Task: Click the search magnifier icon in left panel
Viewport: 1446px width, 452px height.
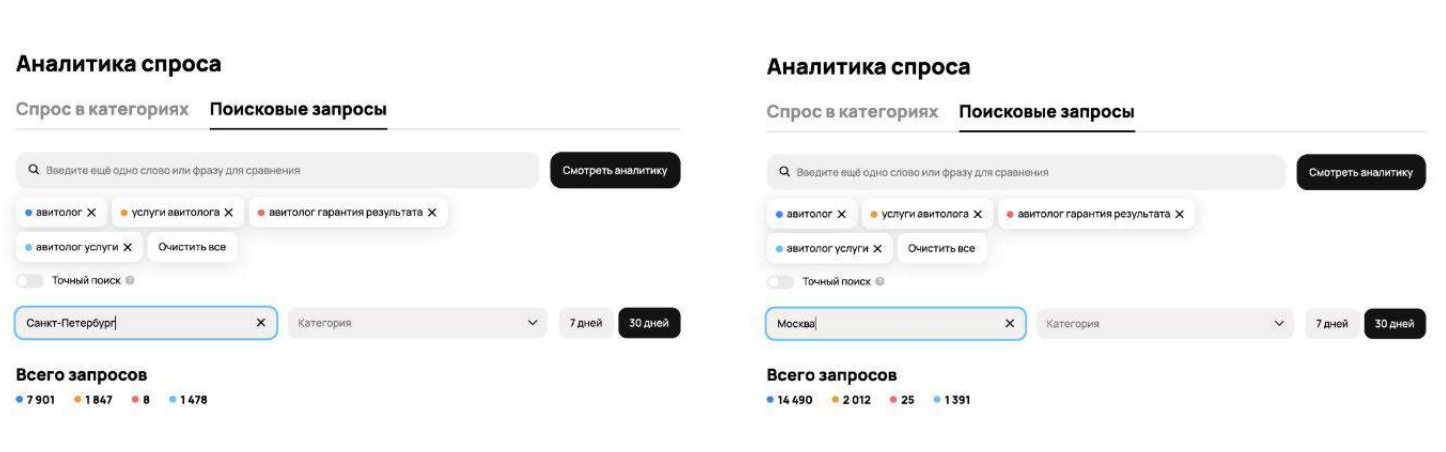Action: [x=34, y=170]
